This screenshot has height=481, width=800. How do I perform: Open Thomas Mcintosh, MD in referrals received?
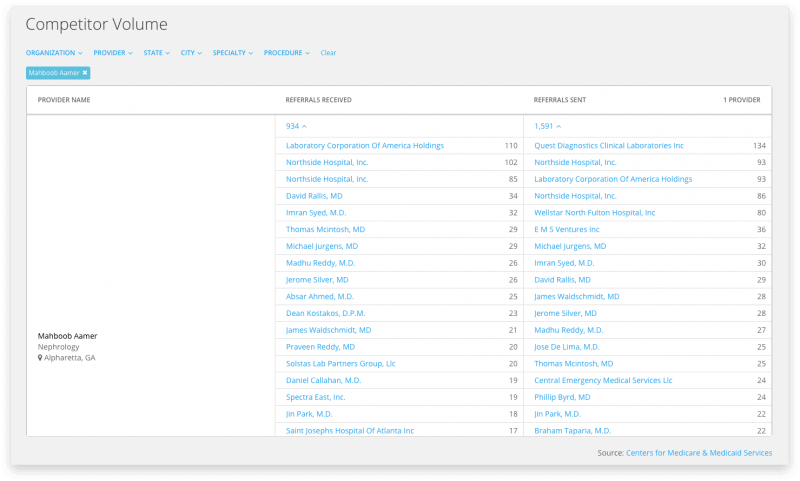(x=326, y=230)
